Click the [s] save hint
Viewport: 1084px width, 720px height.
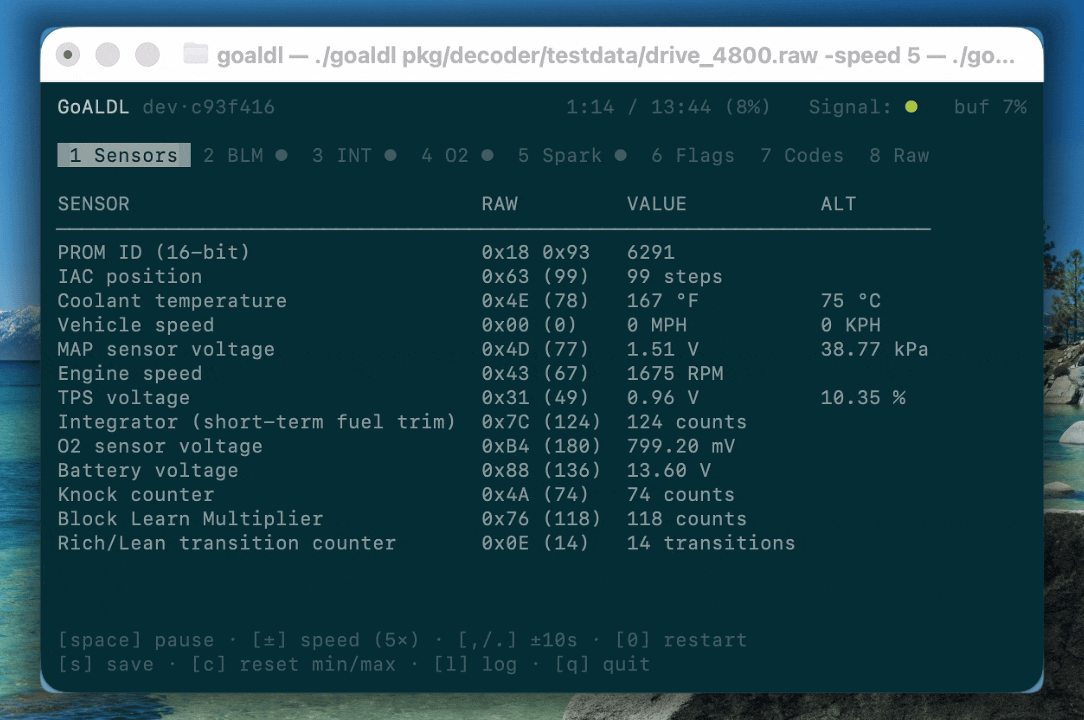106,664
